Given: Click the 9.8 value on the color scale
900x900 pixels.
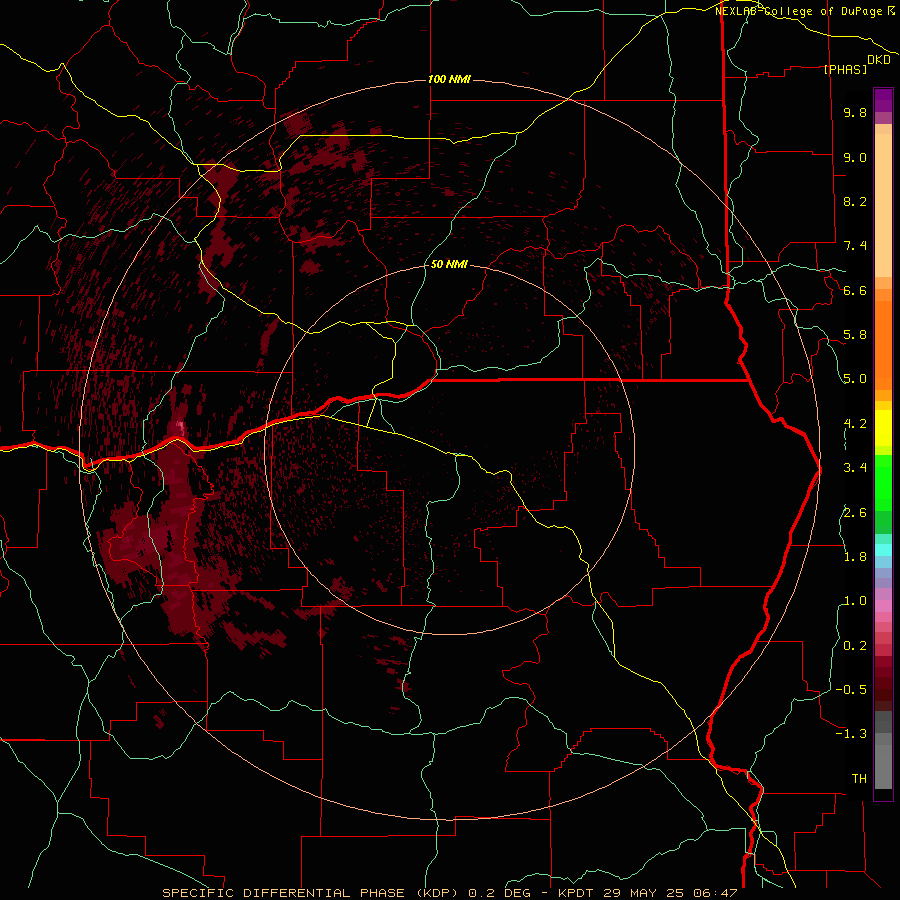Looking at the screenshot, I should coord(855,112).
